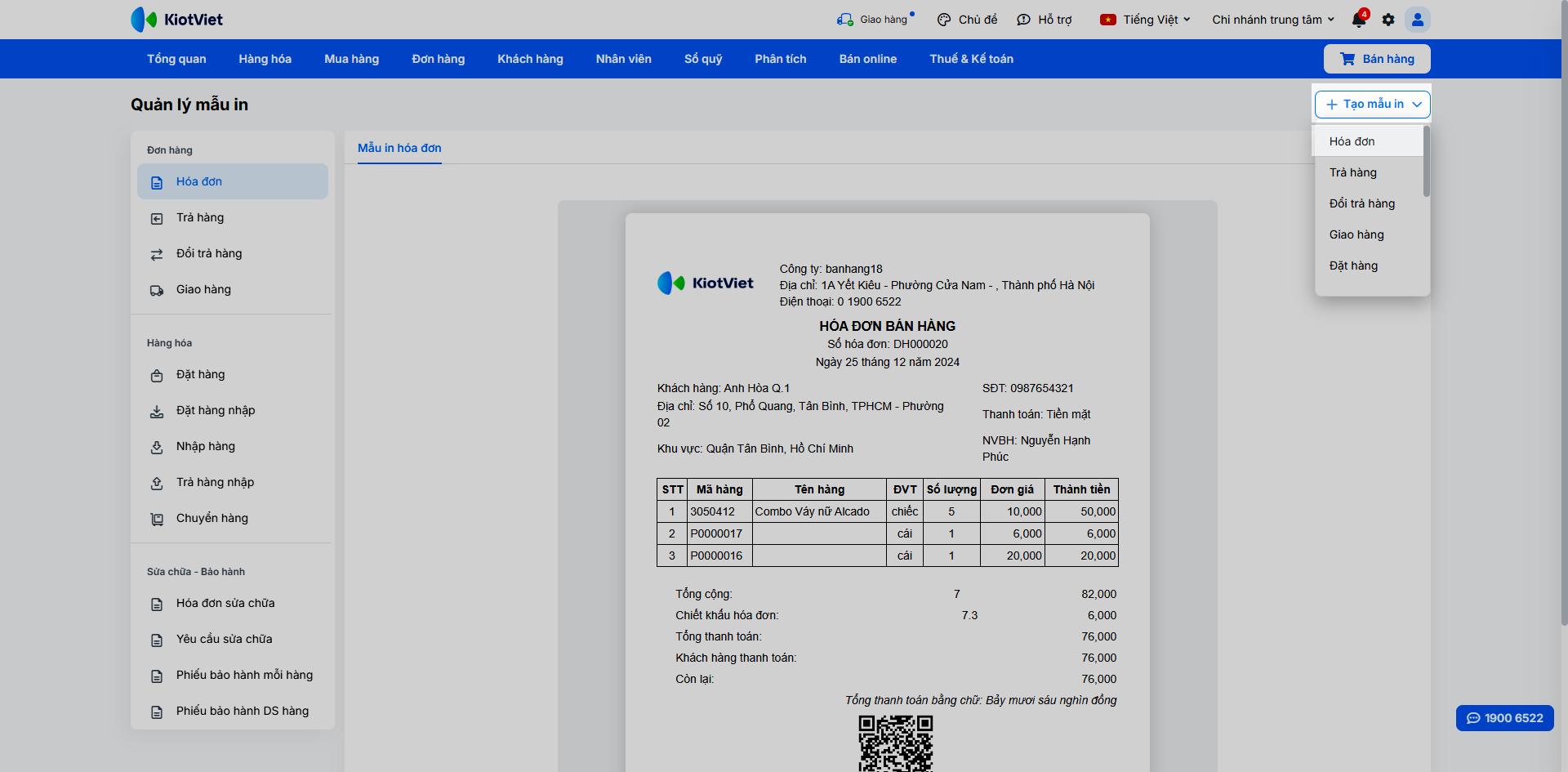This screenshot has width=1568, height=772.
Task: Open the Khách hàng menu in navbar
Action: [x=530, y=59]
